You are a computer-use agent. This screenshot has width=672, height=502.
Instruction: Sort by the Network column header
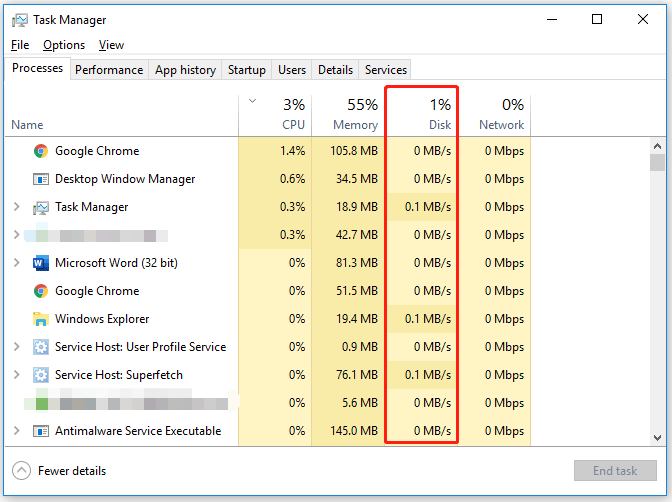495,116
